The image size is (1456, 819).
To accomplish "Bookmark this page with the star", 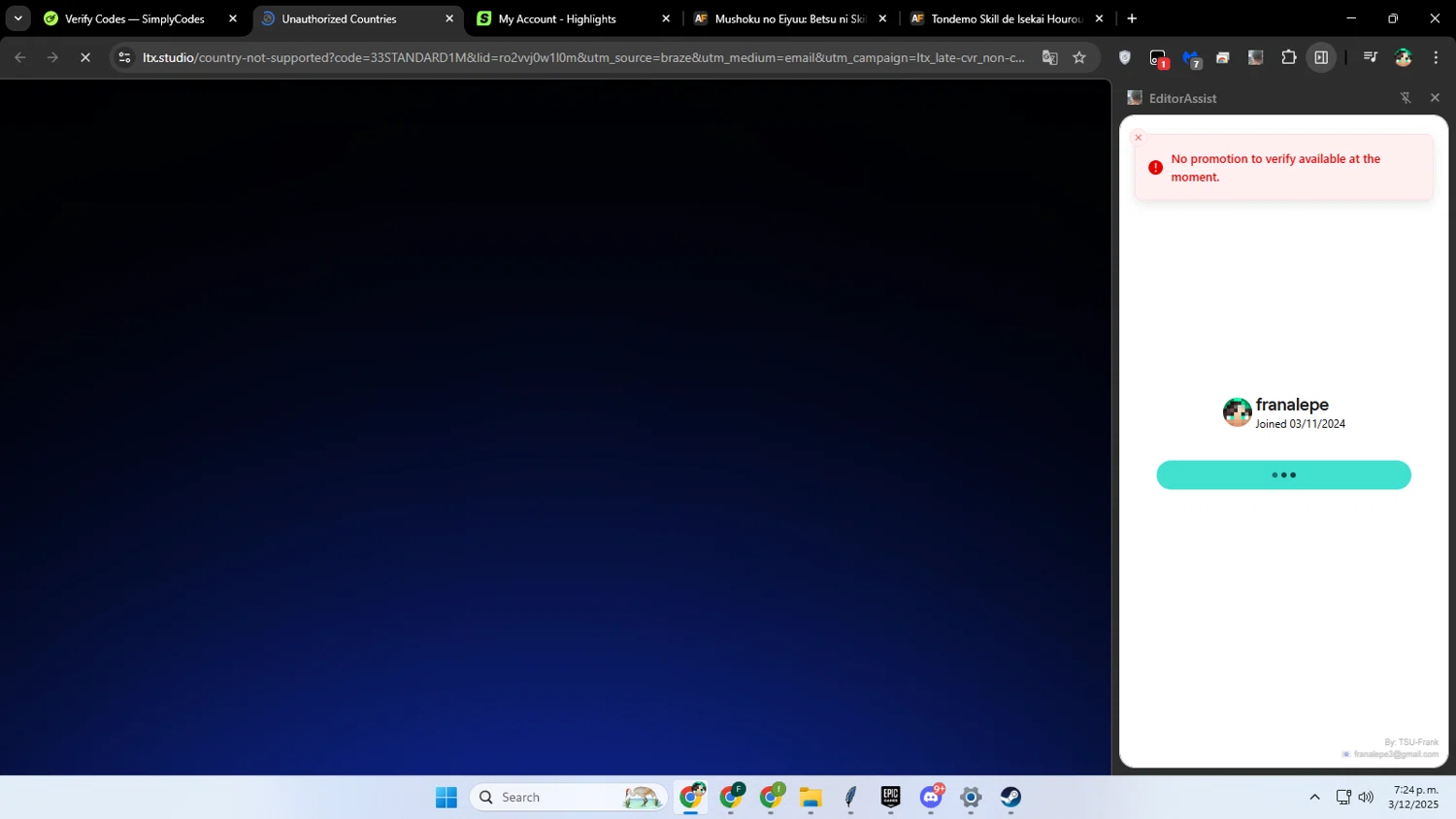I will pos(1079,57).
